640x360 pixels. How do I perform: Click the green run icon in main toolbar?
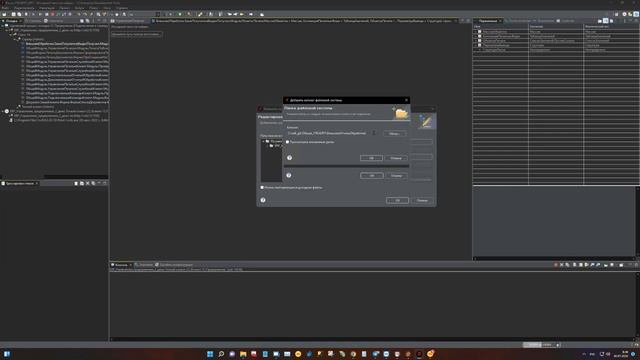tap(180, 14)
